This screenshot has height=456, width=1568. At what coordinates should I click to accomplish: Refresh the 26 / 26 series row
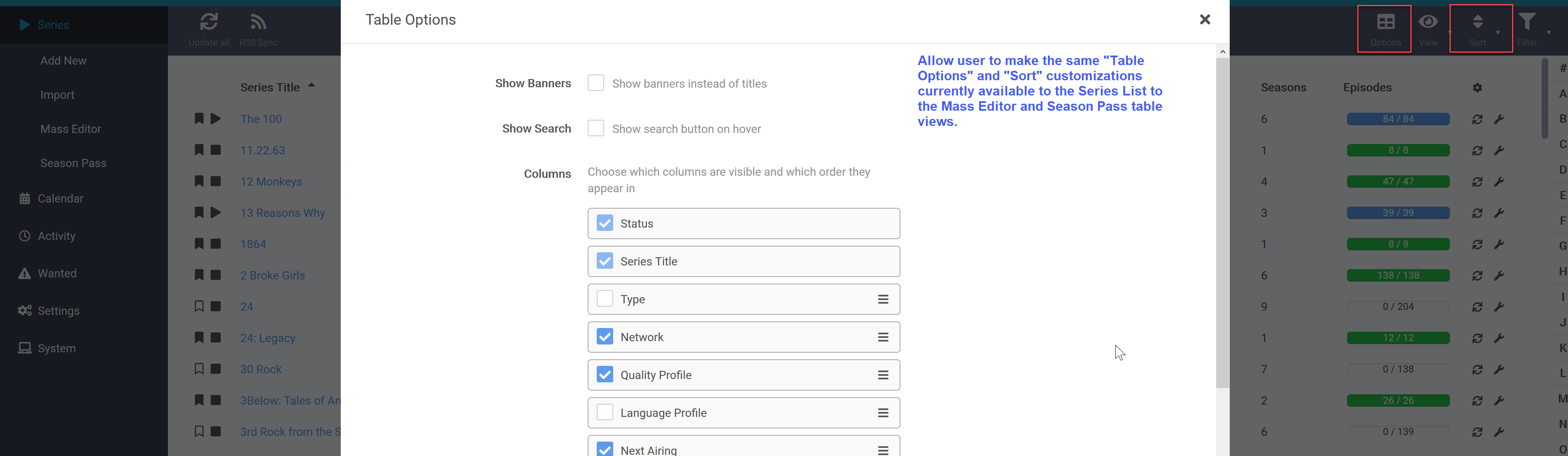coord(1477,400)
